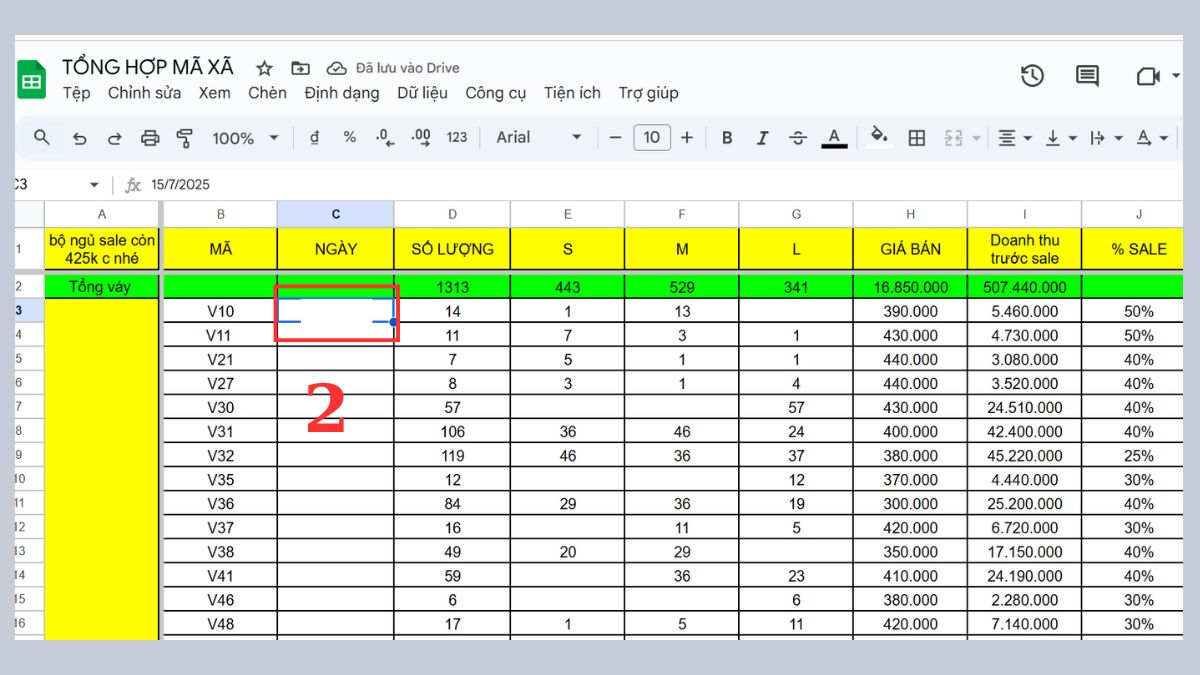
Task: Open version history clock icon
Action: pos(1032,75)
